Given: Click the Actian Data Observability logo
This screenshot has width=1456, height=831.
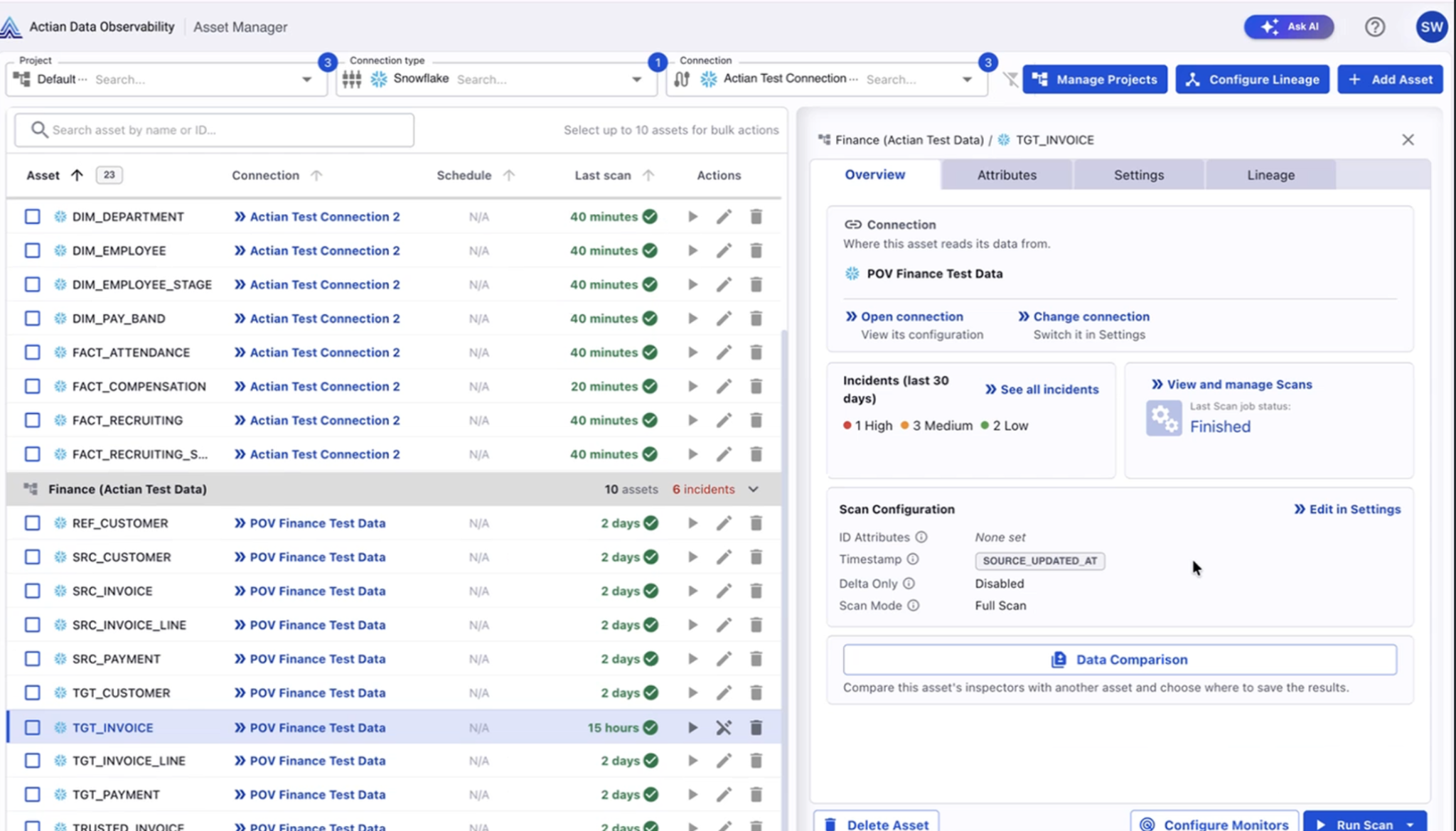Looking at the screenshot, I should [x=11, y=27].
